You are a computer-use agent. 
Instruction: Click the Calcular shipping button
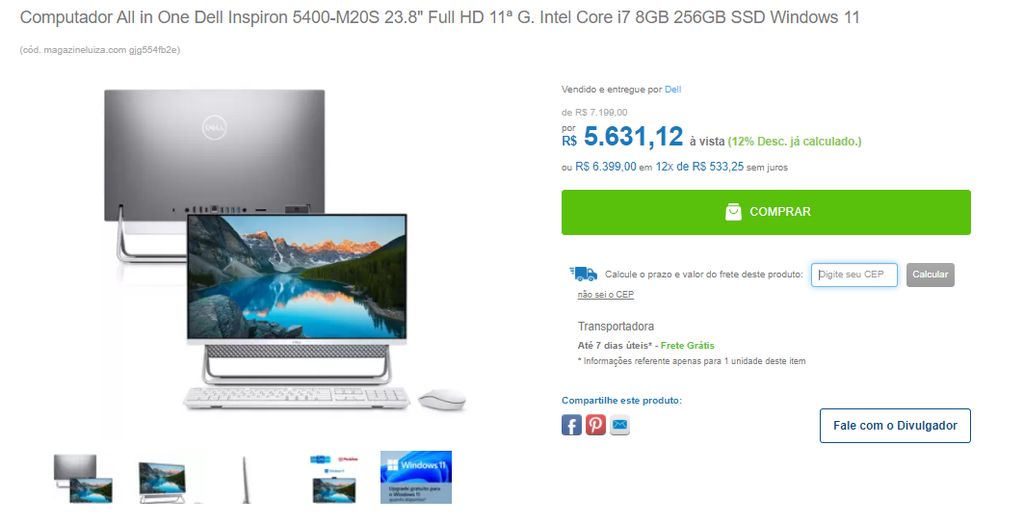[x=930, y=274]
